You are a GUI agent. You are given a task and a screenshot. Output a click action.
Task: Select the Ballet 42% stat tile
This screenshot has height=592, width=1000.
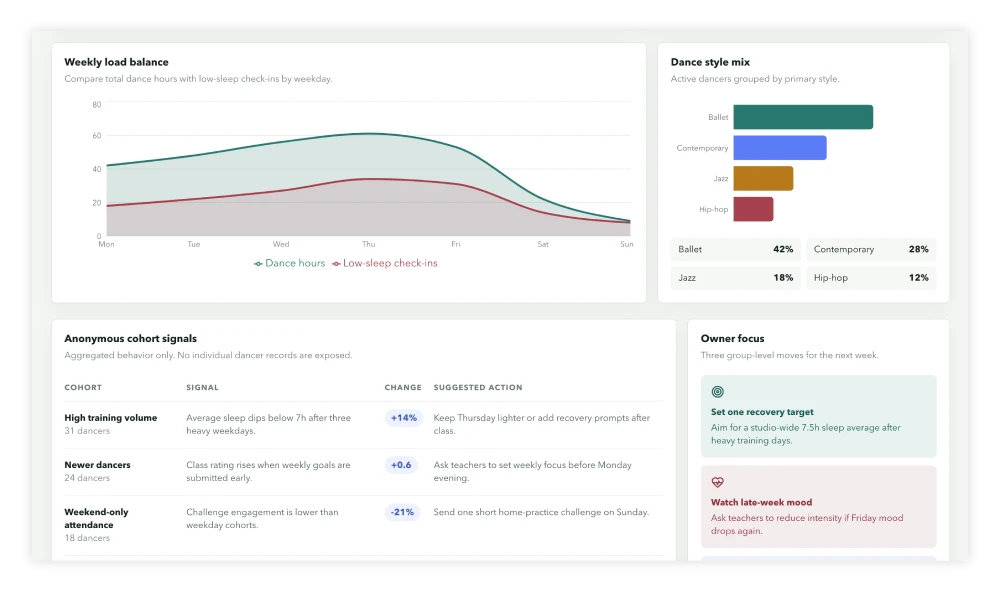[735, 249]
